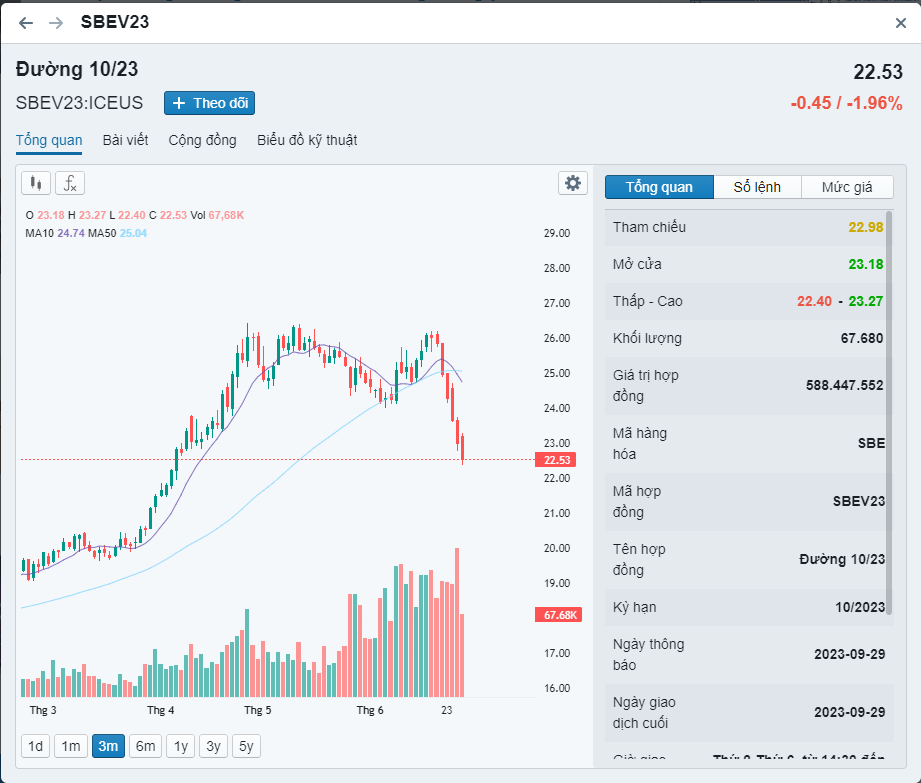This screenshot has width=921, height=783.
Task: Click the back arrow navigation icon
Action: 26,22
